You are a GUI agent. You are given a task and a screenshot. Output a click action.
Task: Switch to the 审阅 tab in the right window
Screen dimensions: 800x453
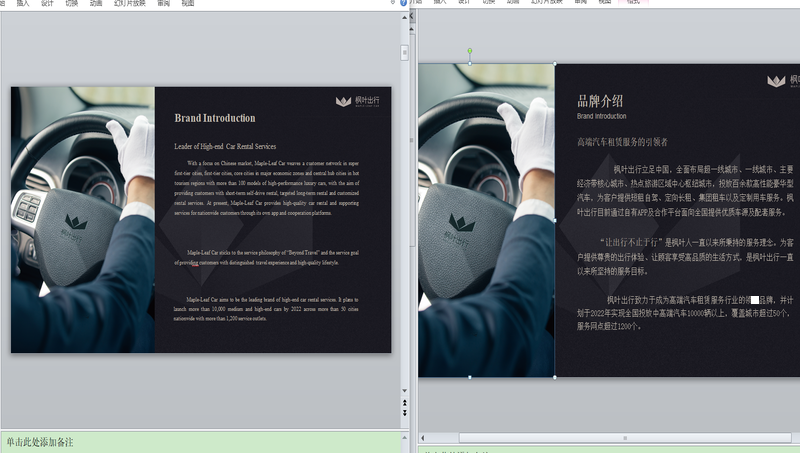[x=581, y=3]
